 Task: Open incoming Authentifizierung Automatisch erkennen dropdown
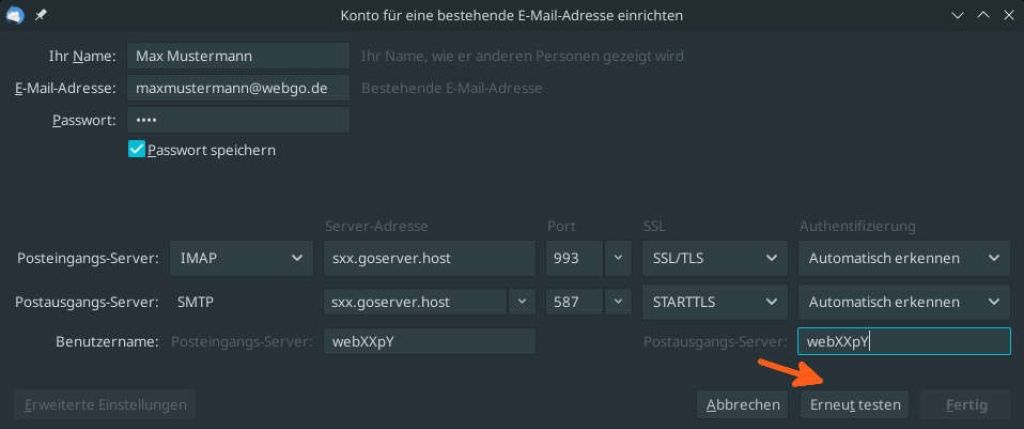[904, 258]
